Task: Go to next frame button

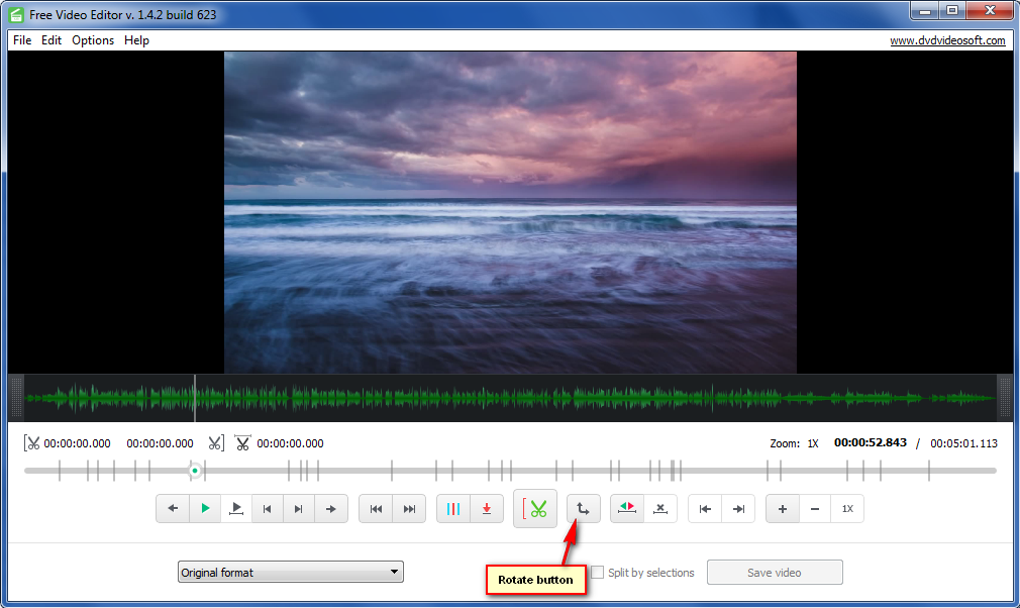Action: coord(299,509)
